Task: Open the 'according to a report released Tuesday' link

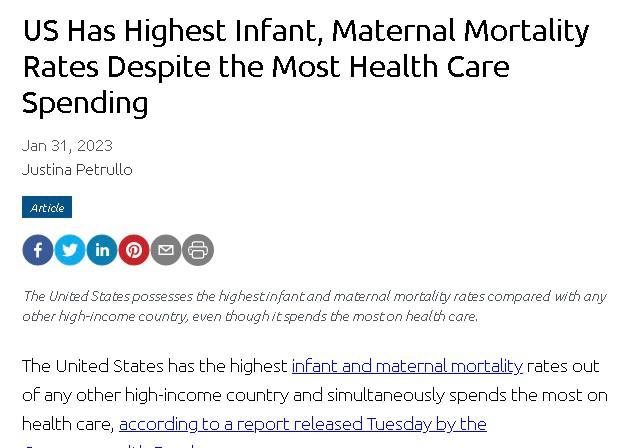Action: point(302,424)
